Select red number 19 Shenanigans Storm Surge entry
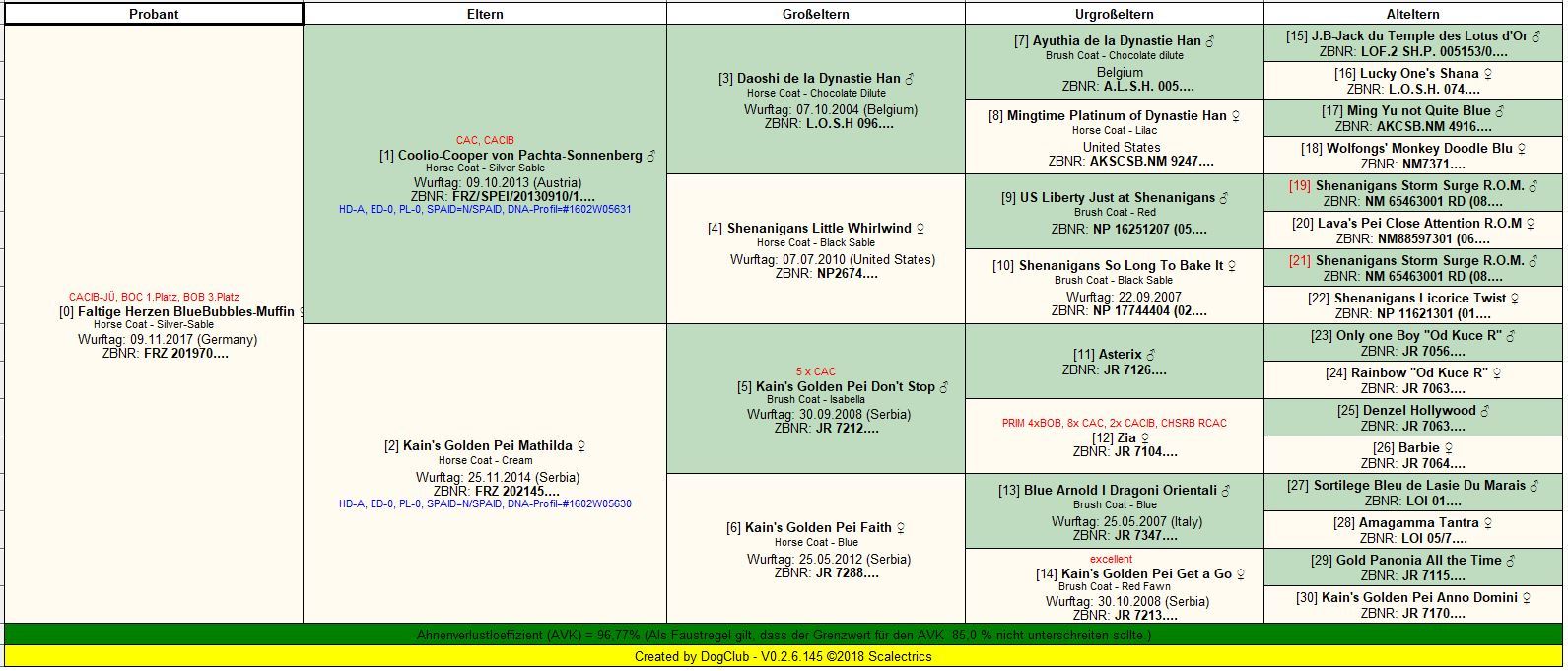The image size is (1568, 671). [1419, 186]
